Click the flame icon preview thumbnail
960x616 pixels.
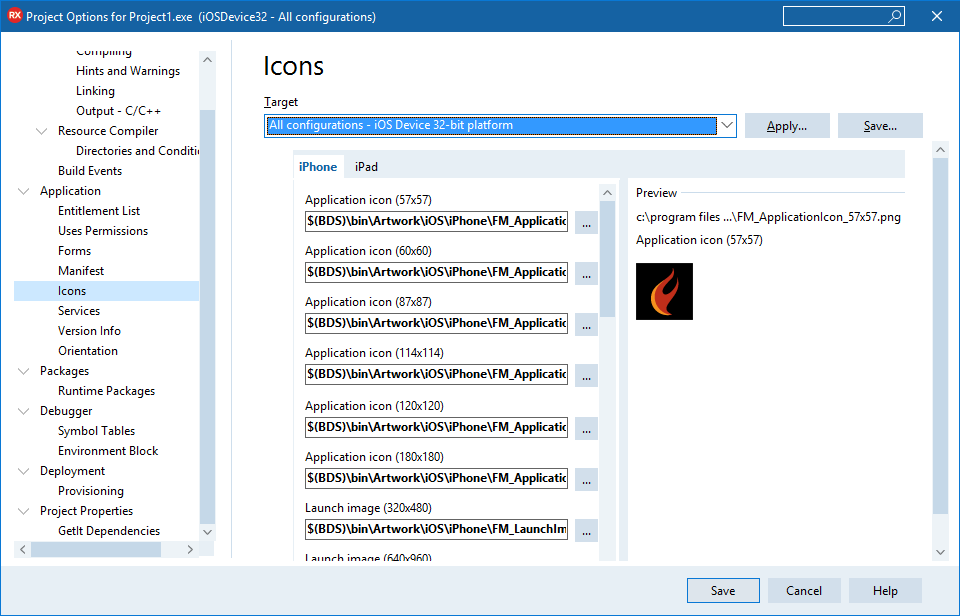point(664,291)
